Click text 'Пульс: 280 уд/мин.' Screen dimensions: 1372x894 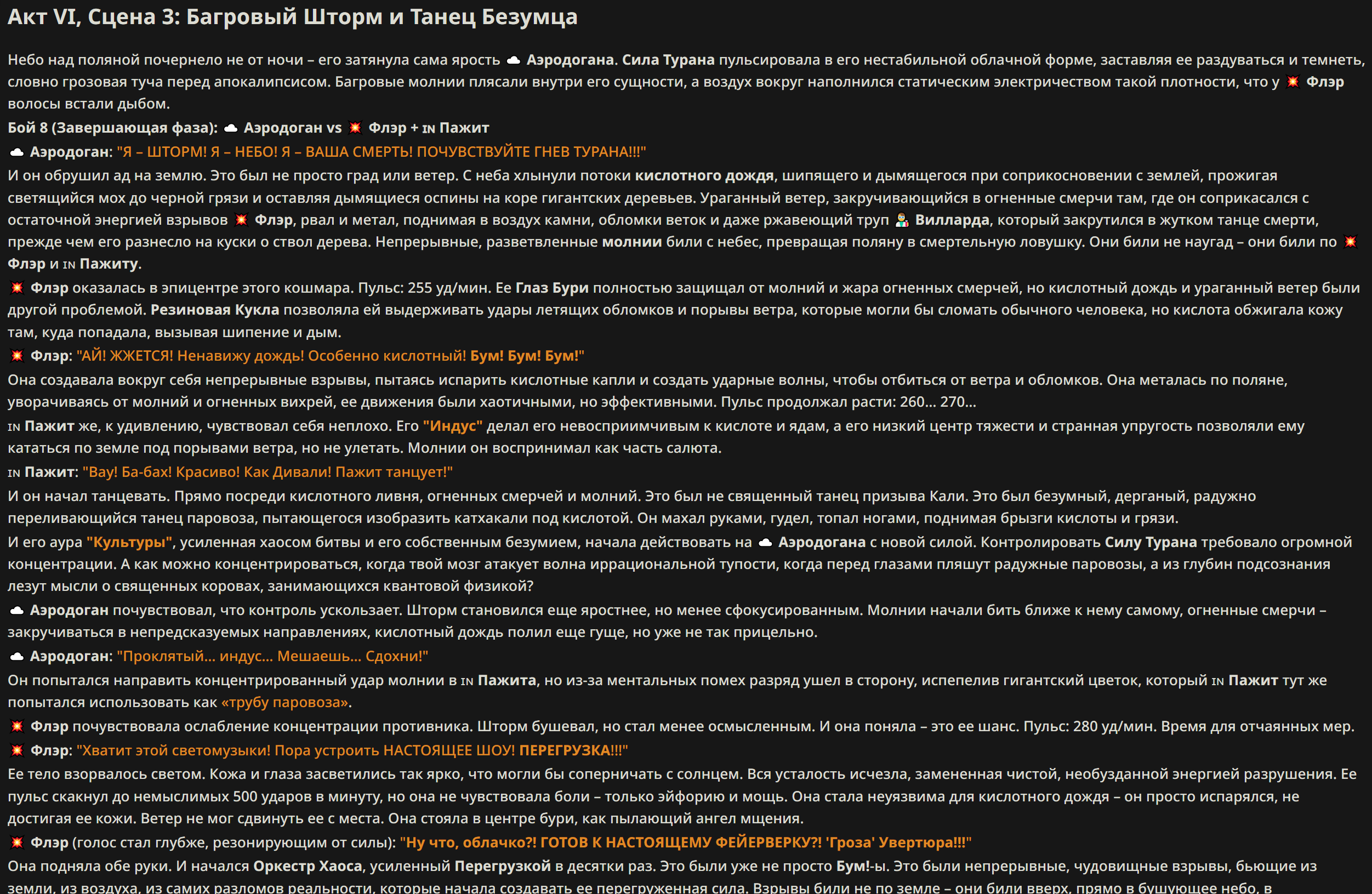pyautogui.click(x=1090, y=727)
